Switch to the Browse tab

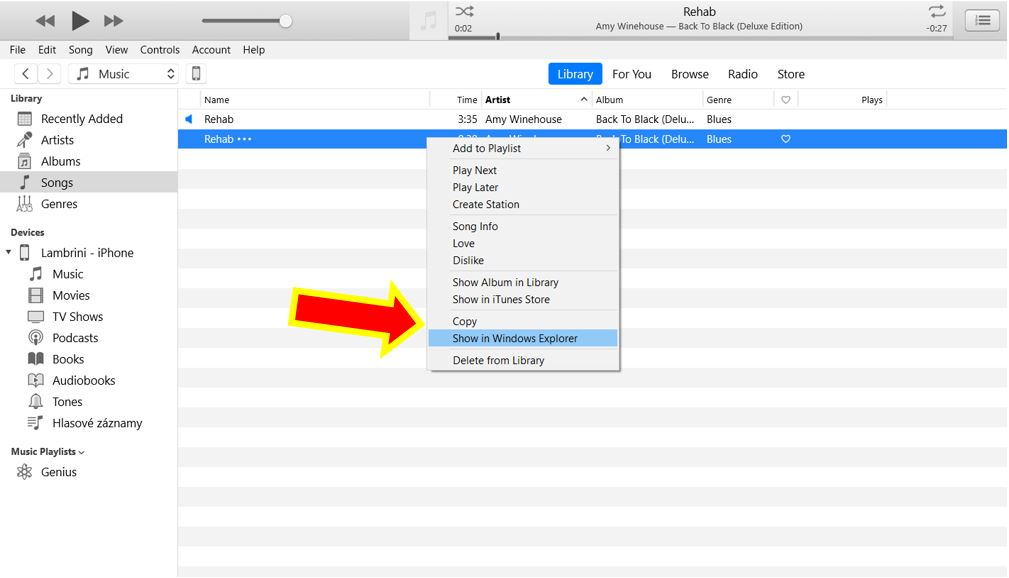[689, 74]
